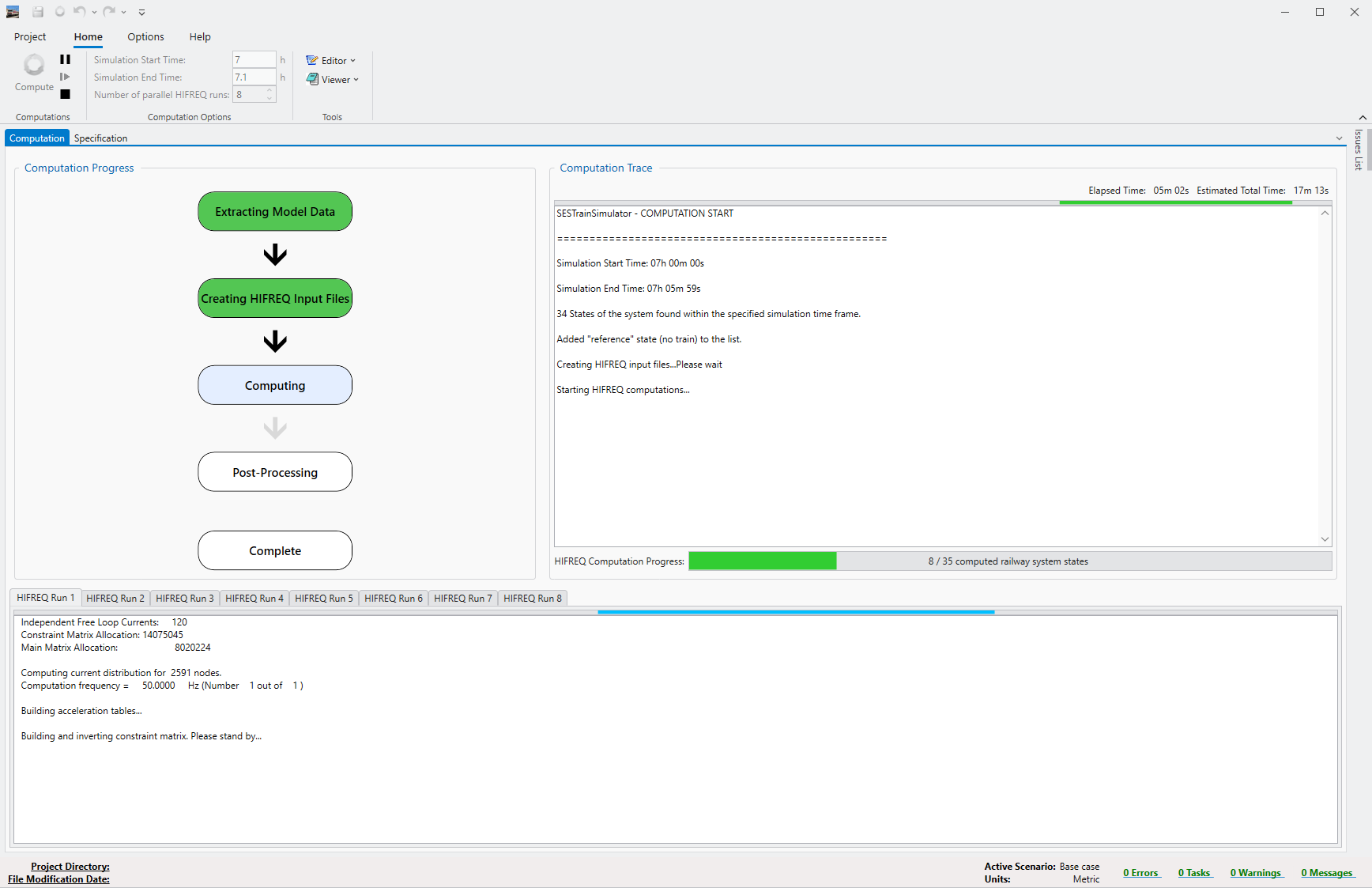The width and height of the screenshot is (1372, 888).
Task: Open the 0 Errors link
Action: 1141,873
